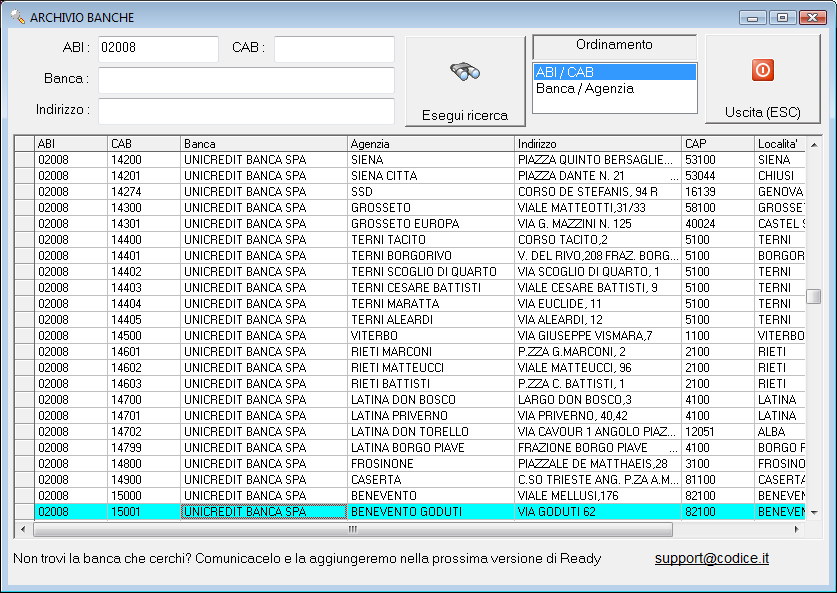837x593 pixels.
Task: Click the CAP column header
Action: point(718,144)
